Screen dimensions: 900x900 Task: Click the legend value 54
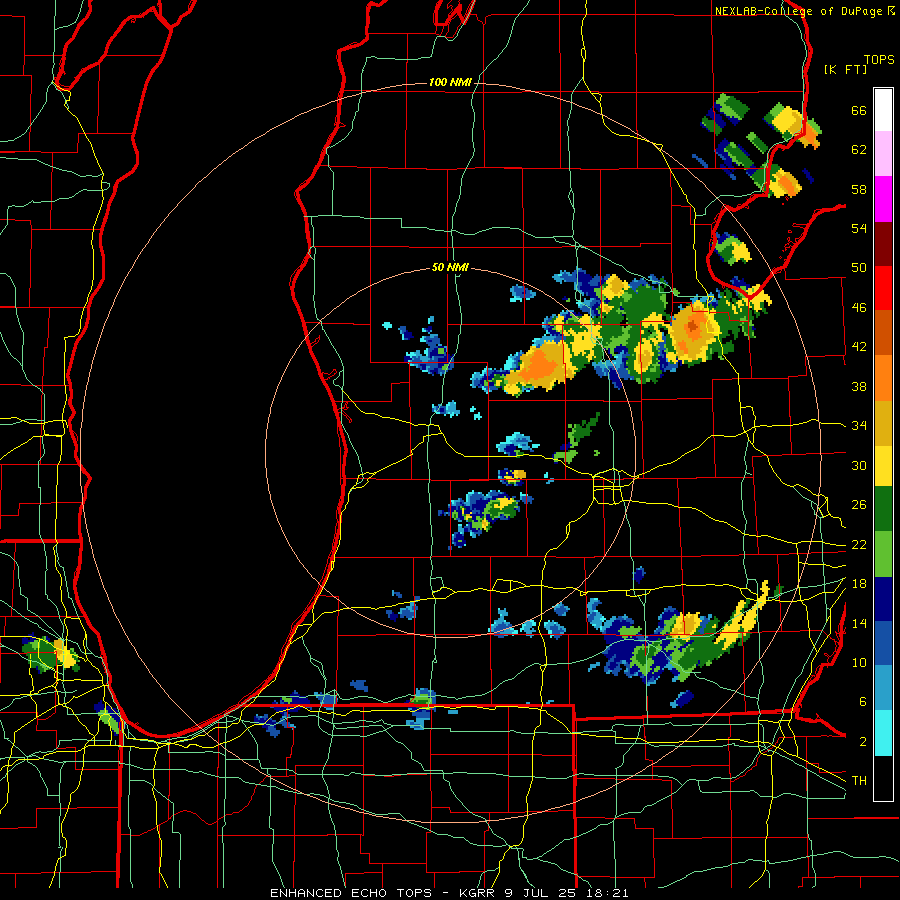pos(859,228)
